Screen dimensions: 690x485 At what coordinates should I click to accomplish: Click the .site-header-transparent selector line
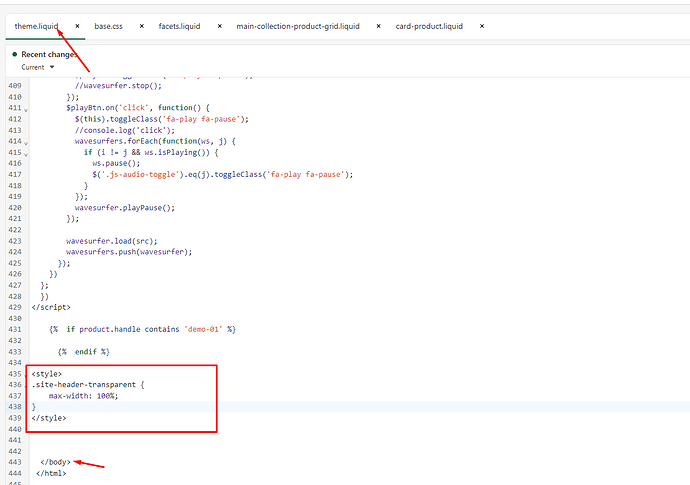tap(88, 385)
